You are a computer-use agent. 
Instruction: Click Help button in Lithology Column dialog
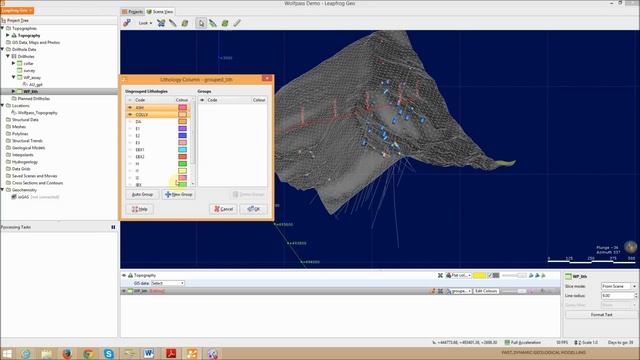(140, 209)
